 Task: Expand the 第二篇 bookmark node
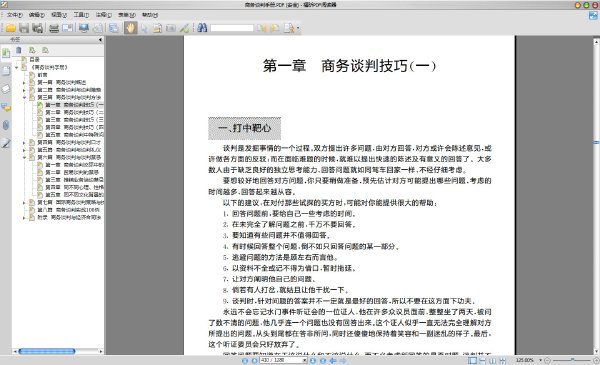pyautogui.click(x=24, y=90)
